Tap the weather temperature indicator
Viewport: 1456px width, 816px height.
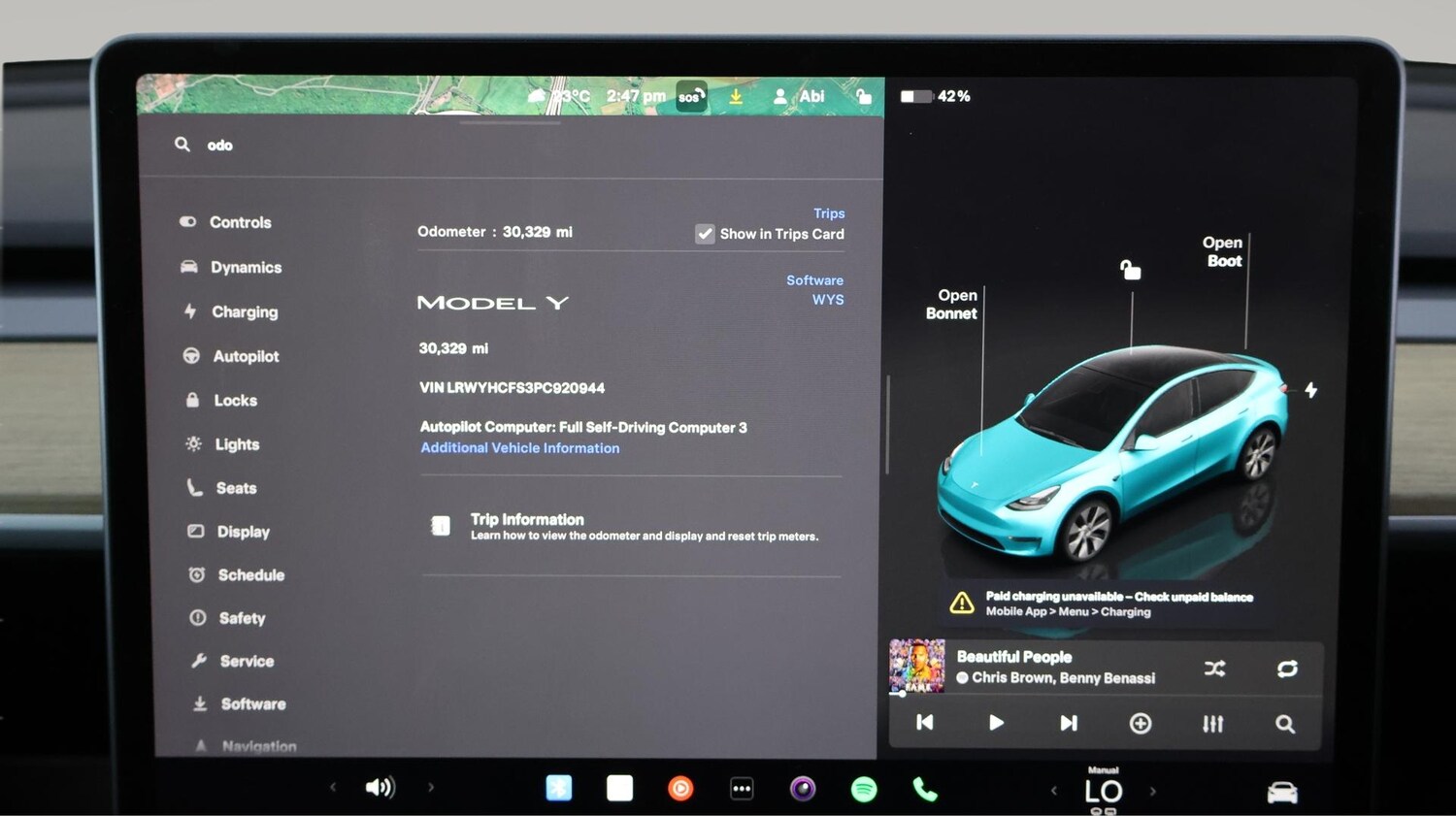[x=560, y=96]
